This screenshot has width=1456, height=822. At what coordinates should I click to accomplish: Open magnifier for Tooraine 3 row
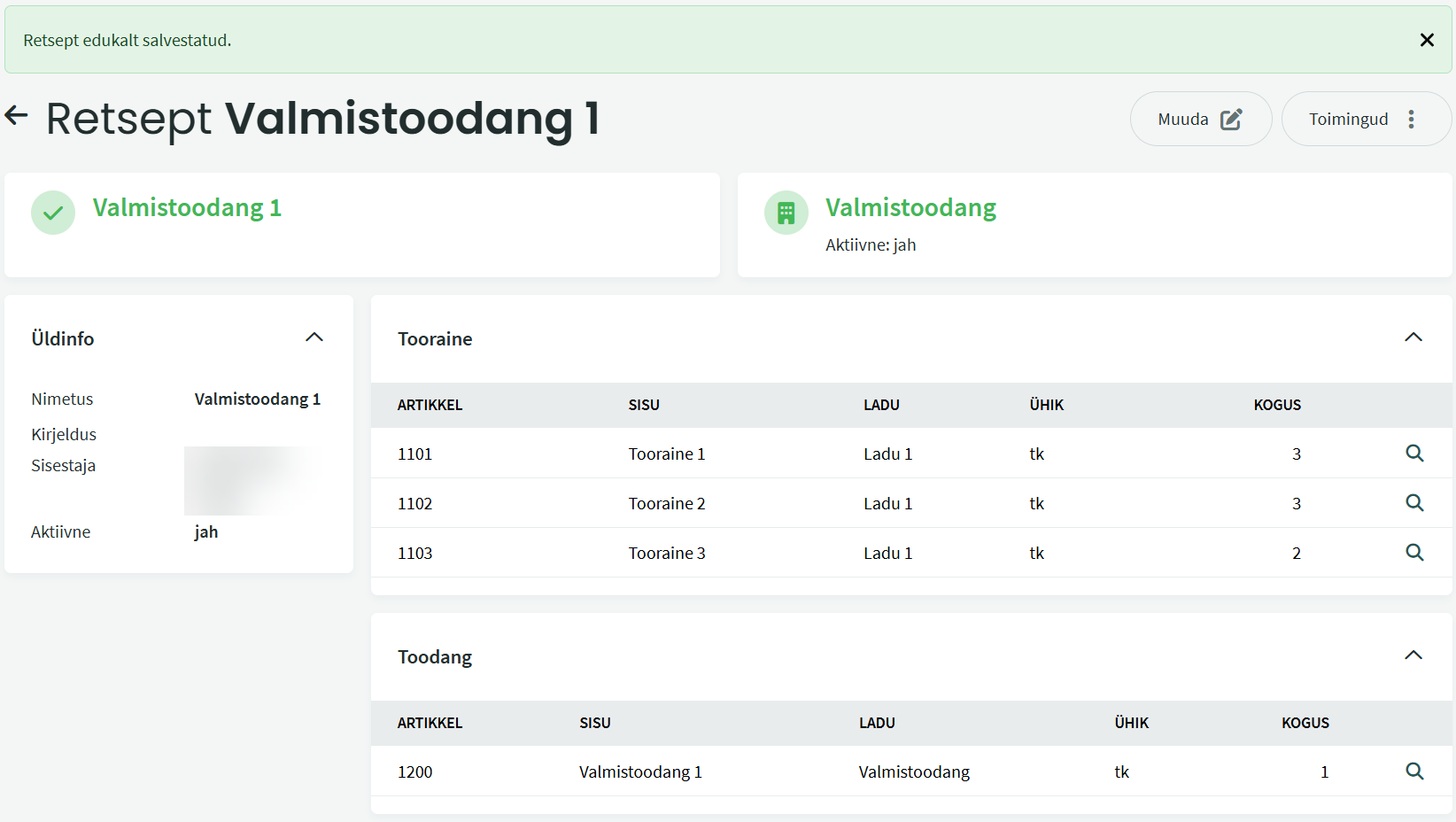coord(1414,553)
